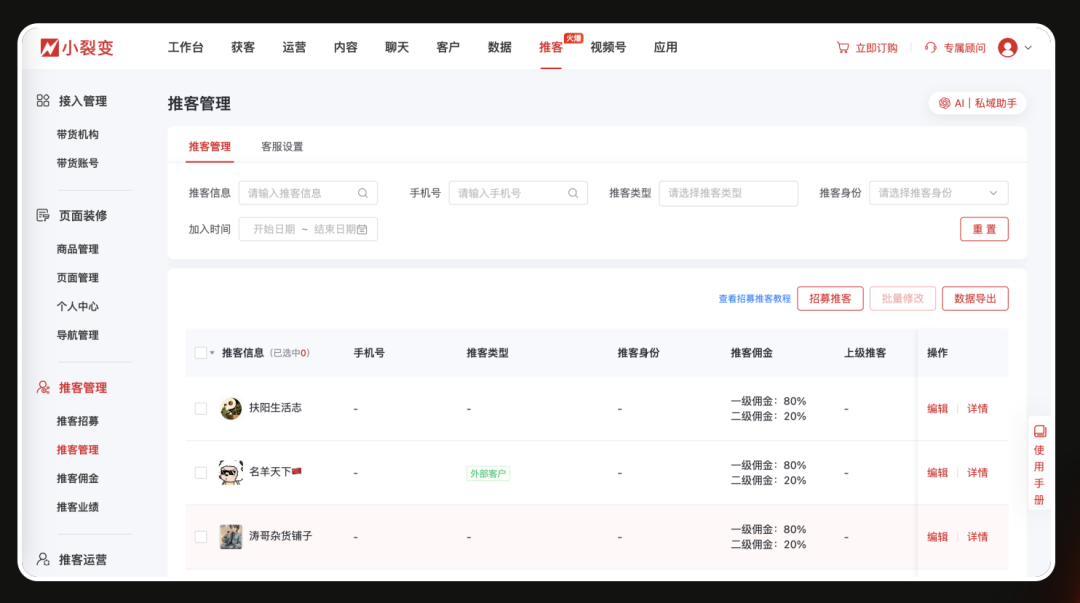Click the 接入管理 grid icon in sidebar
The width and height of the screenshot is (1080, 603).
42,100
